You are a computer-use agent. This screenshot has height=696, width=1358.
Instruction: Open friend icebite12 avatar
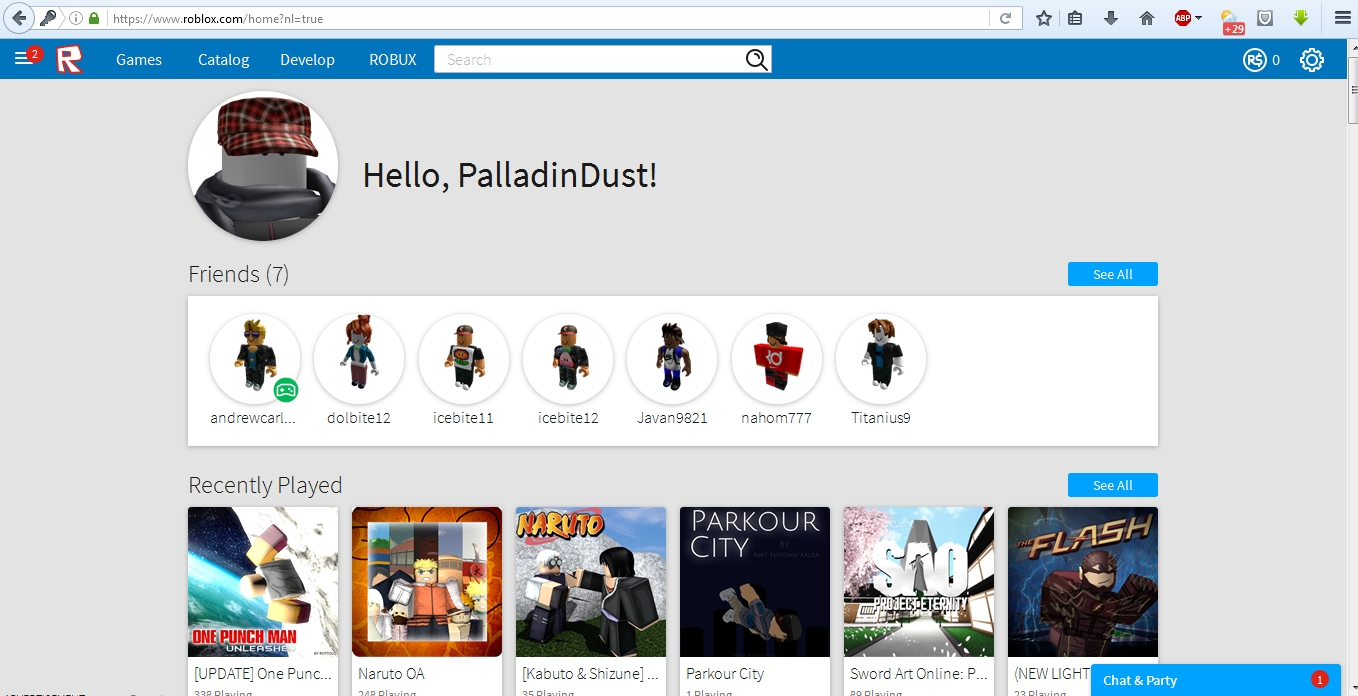[x=568, y=359]
